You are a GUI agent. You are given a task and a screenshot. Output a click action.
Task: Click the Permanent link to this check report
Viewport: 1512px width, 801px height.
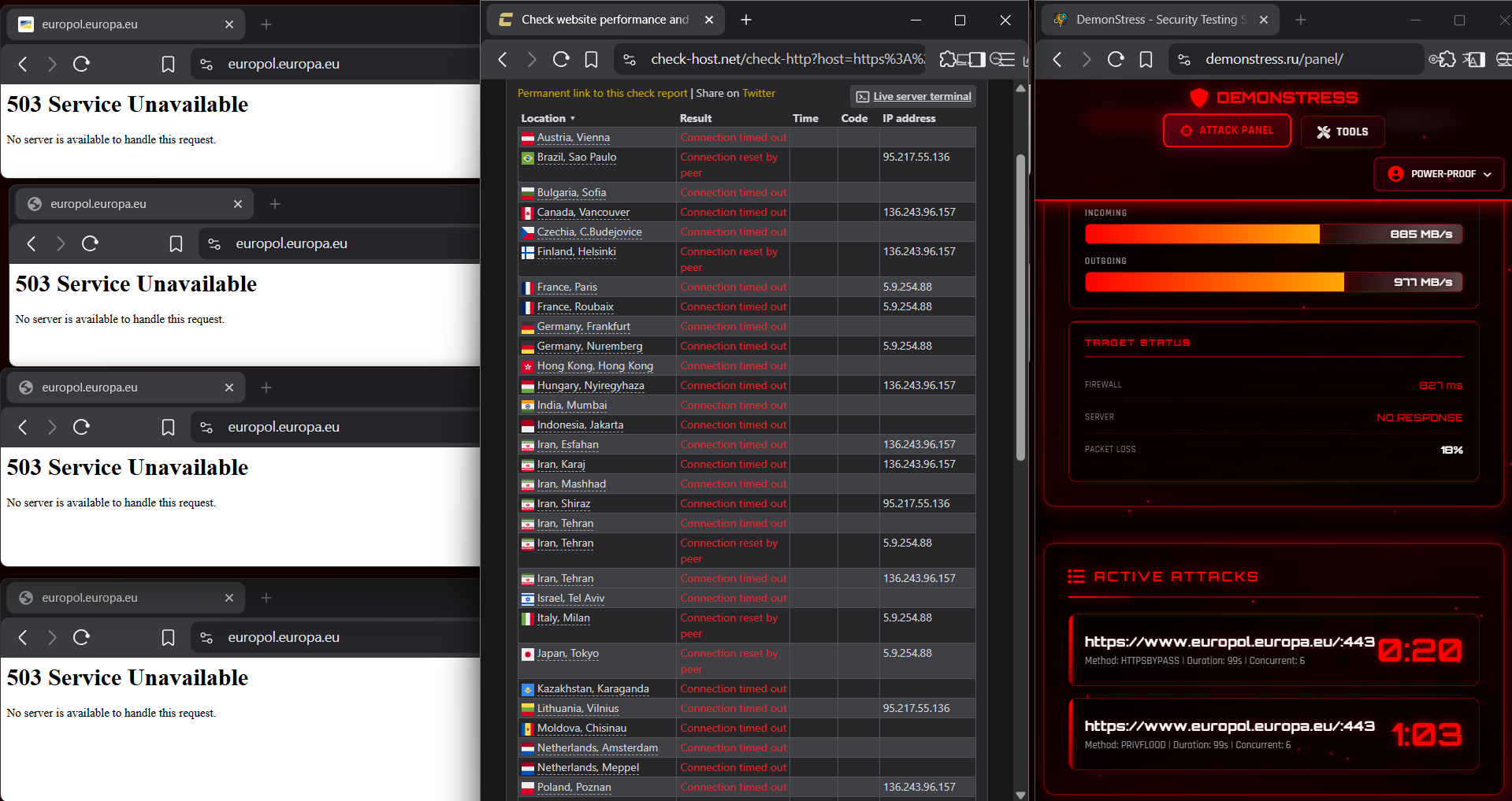click(602, 93)
